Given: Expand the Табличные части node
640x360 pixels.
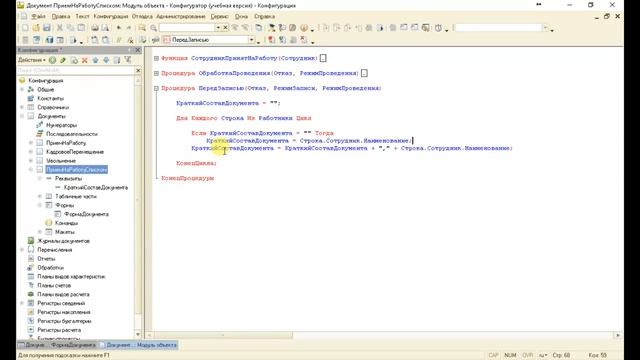Looking at the screenshot, I should [x=40, y=196].
